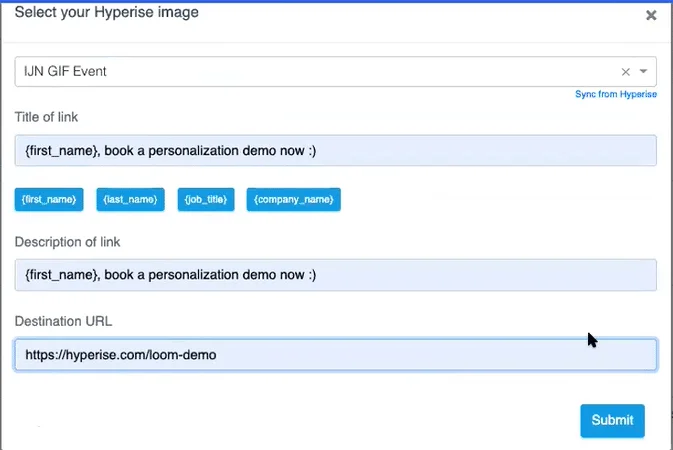Screen dimensions: 673x450
Task: Insert the {job_title} tag
Action: [206, 199]
